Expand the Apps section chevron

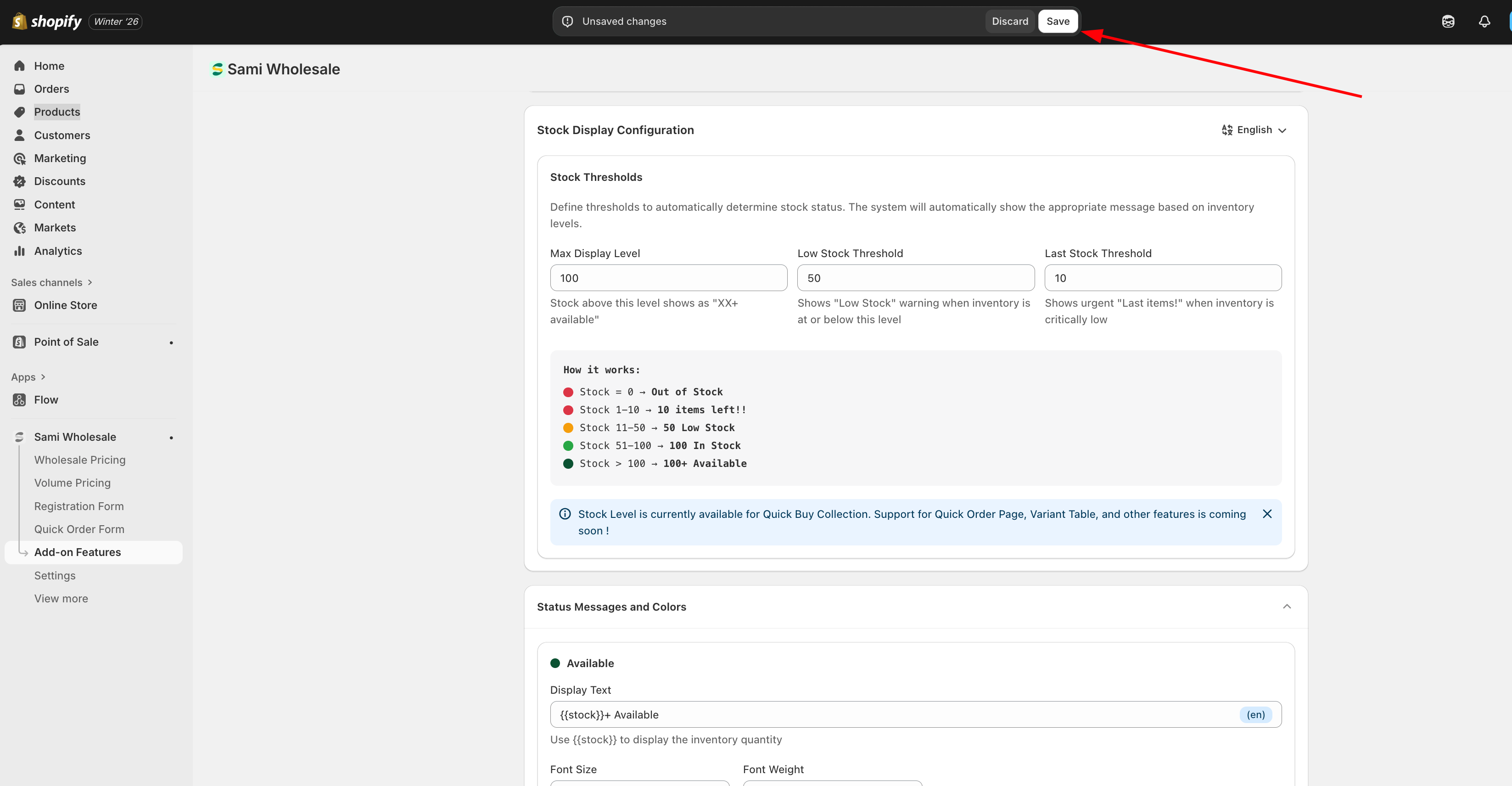(42, 377)
